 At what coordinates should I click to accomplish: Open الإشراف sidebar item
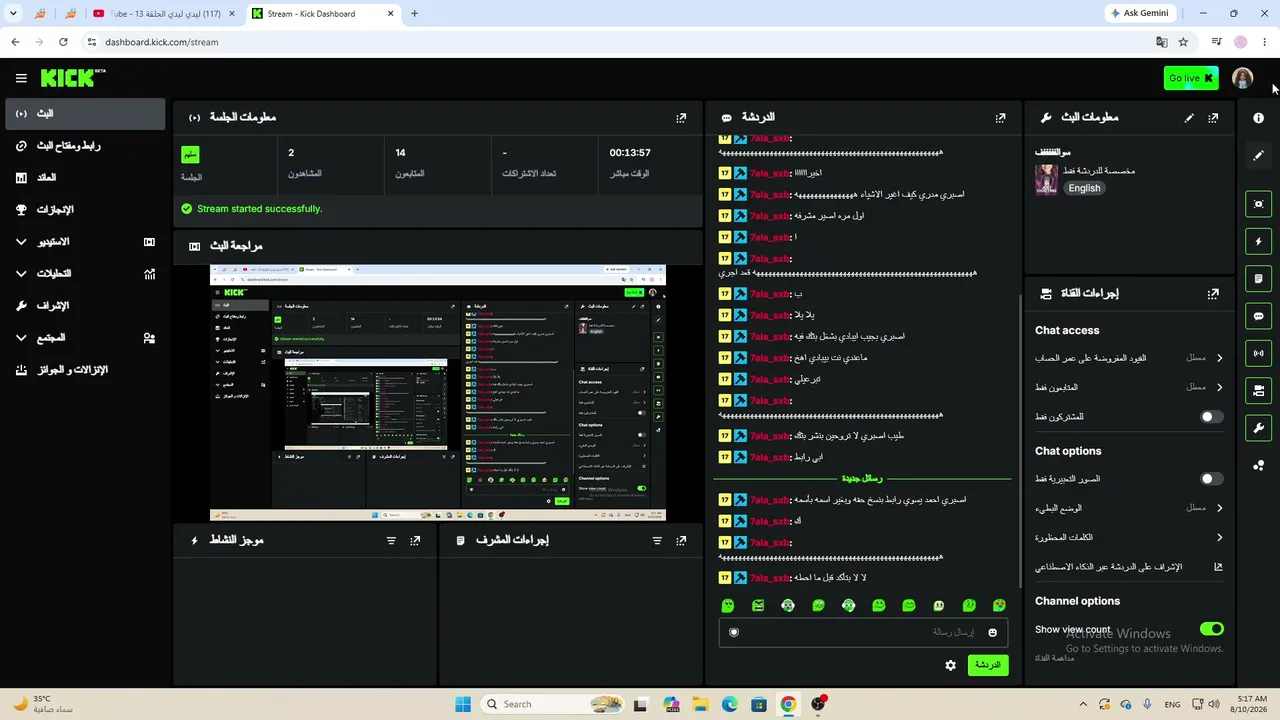[85, 306]
